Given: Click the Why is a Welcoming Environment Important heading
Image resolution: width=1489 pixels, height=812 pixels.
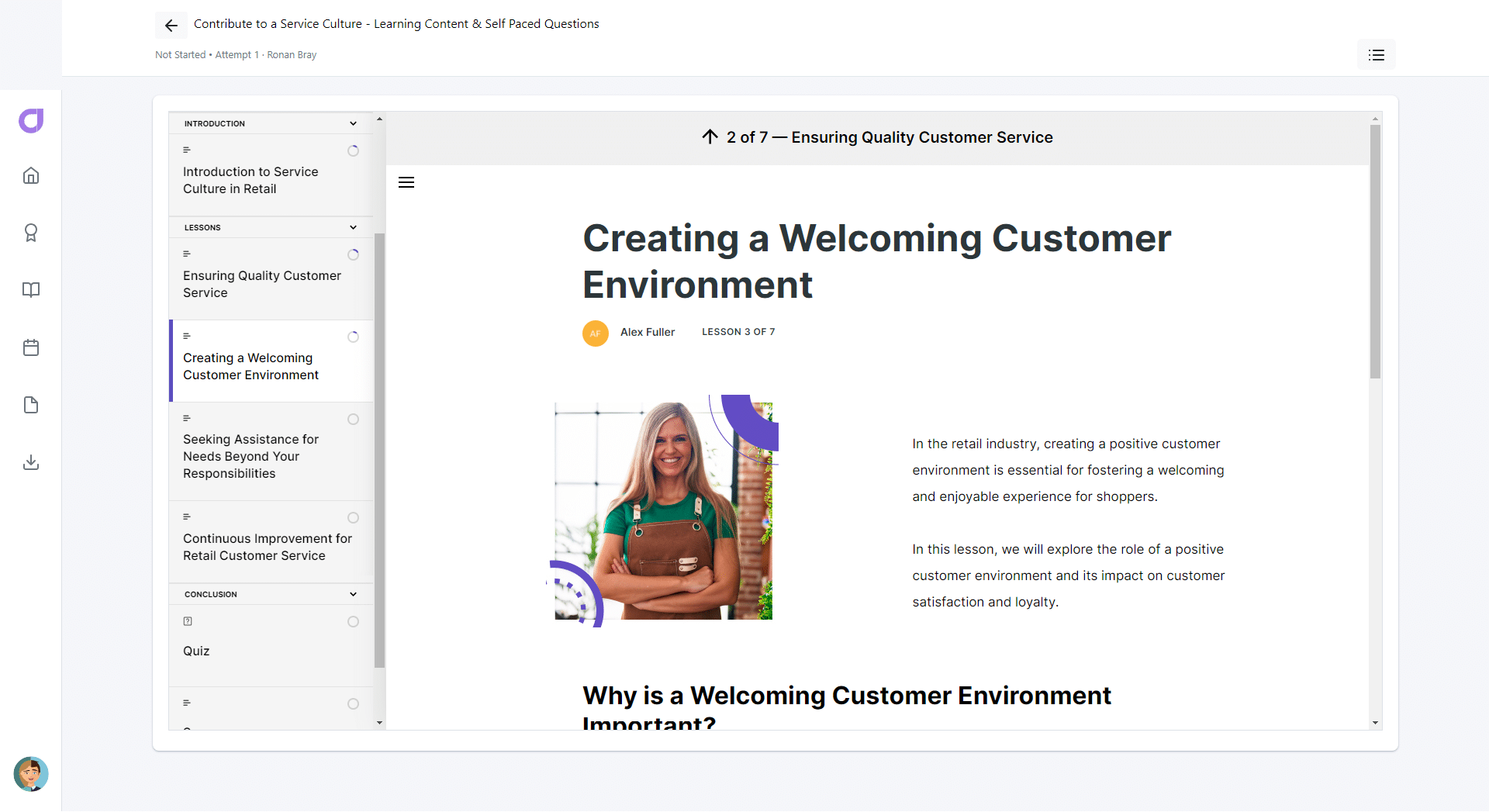Looking at the screenshot, I should tap(847, 706).
